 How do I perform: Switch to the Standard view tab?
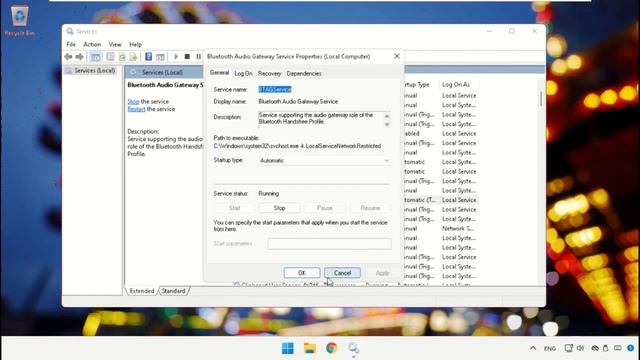173,291
